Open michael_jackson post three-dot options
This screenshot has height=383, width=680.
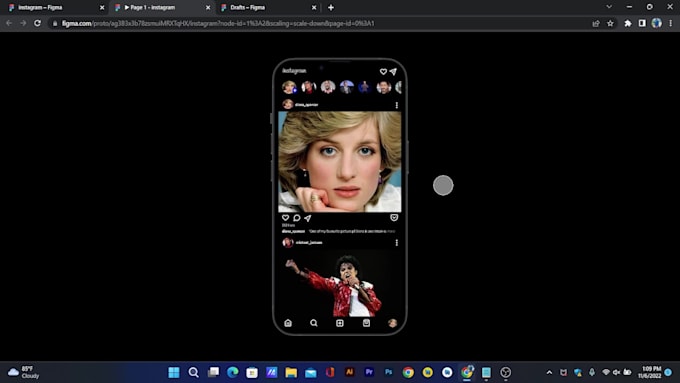(x=396, y=243)
